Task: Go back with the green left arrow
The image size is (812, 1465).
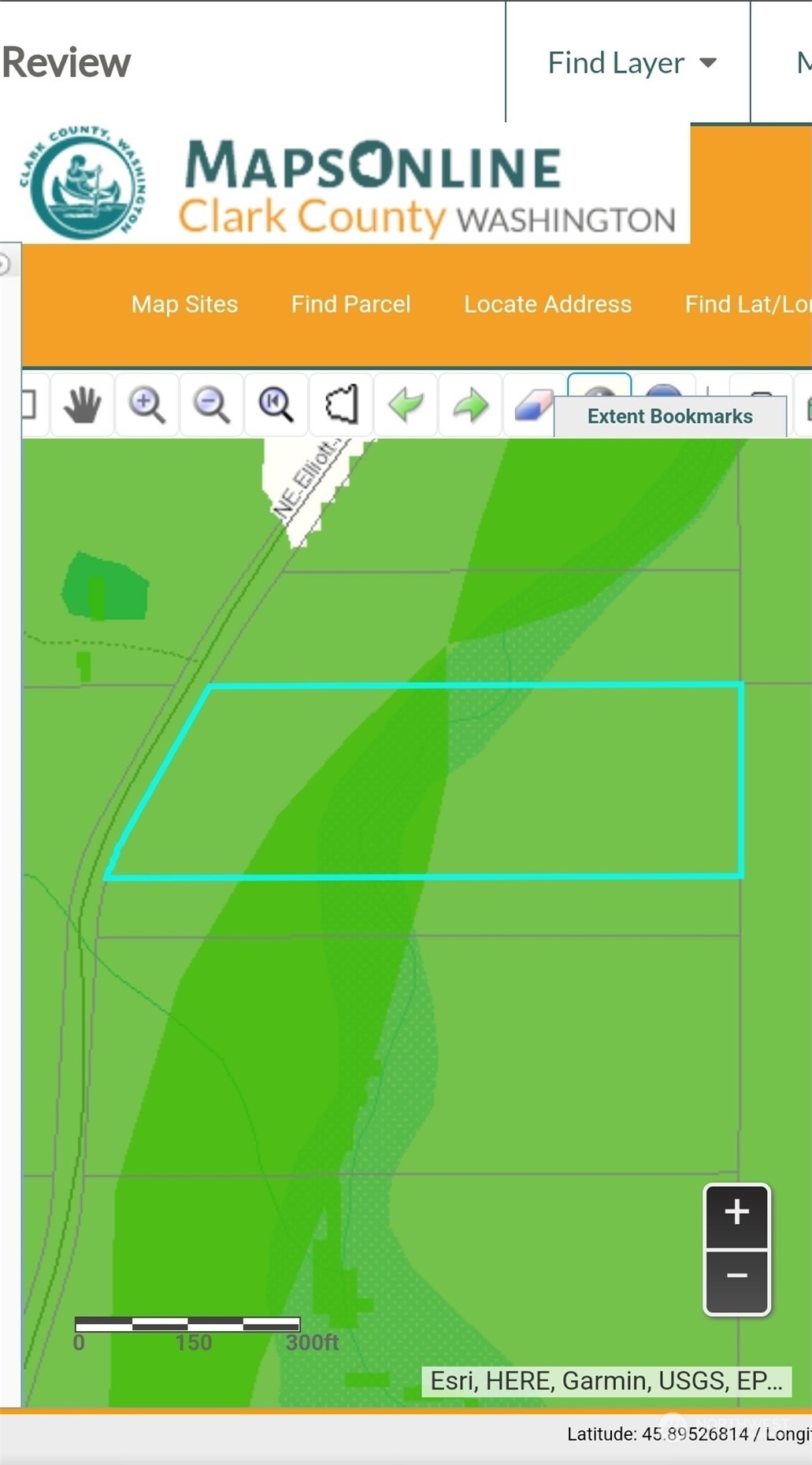Action: click(x=406, y=405)
